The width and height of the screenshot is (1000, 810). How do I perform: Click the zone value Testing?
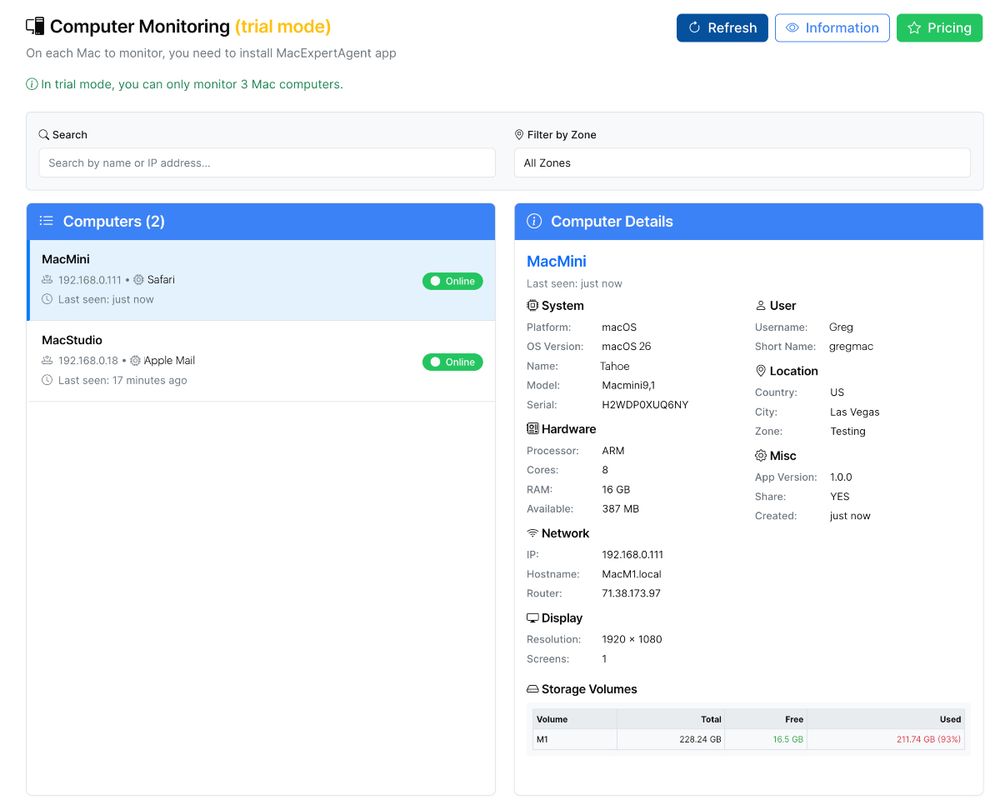848,431
